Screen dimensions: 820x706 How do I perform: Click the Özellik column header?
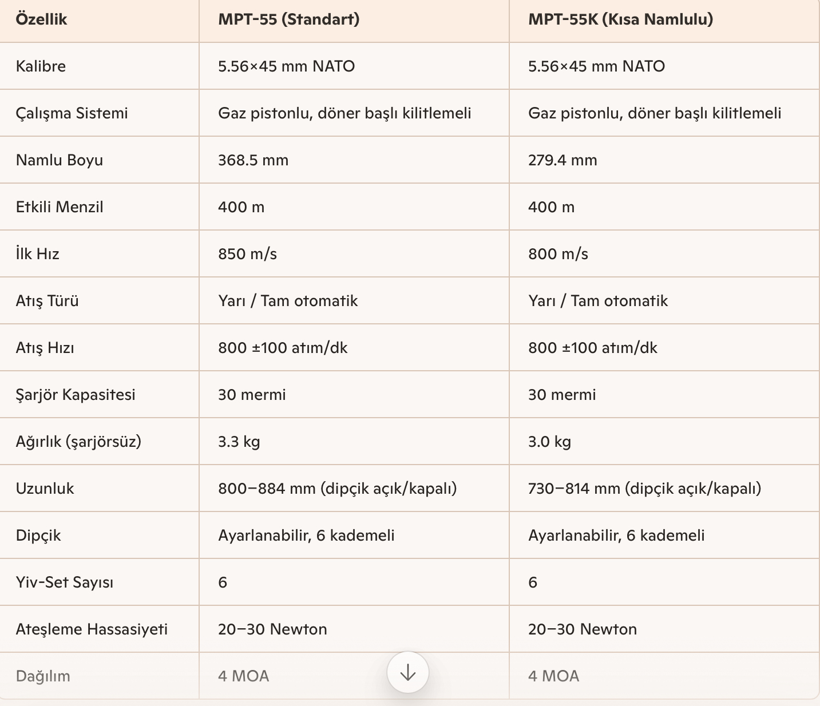click(x=42, y=19)
